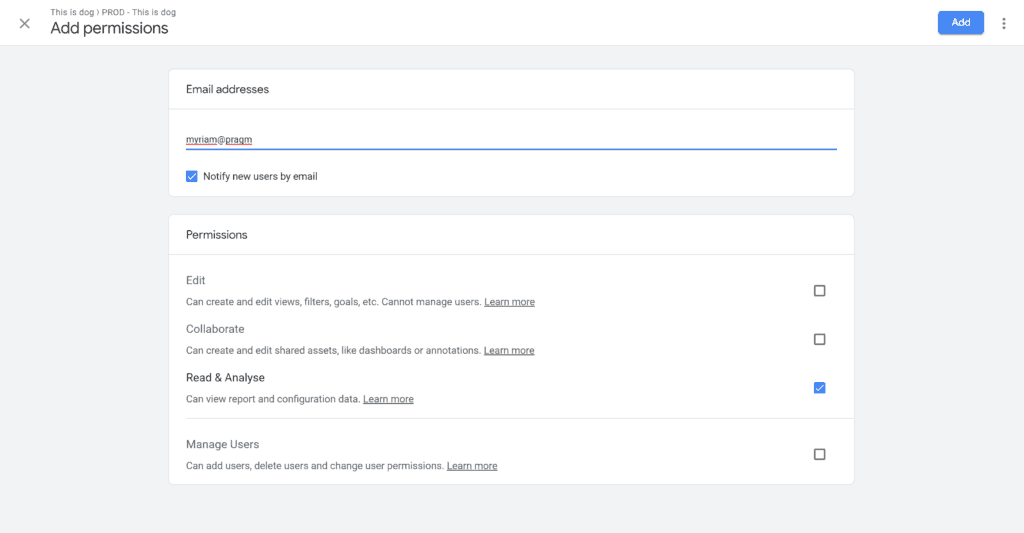This screenshot has width=1024, height=533.
Task: Click the blue Add button
Action: pyautogui.click(x=961, y=22)
